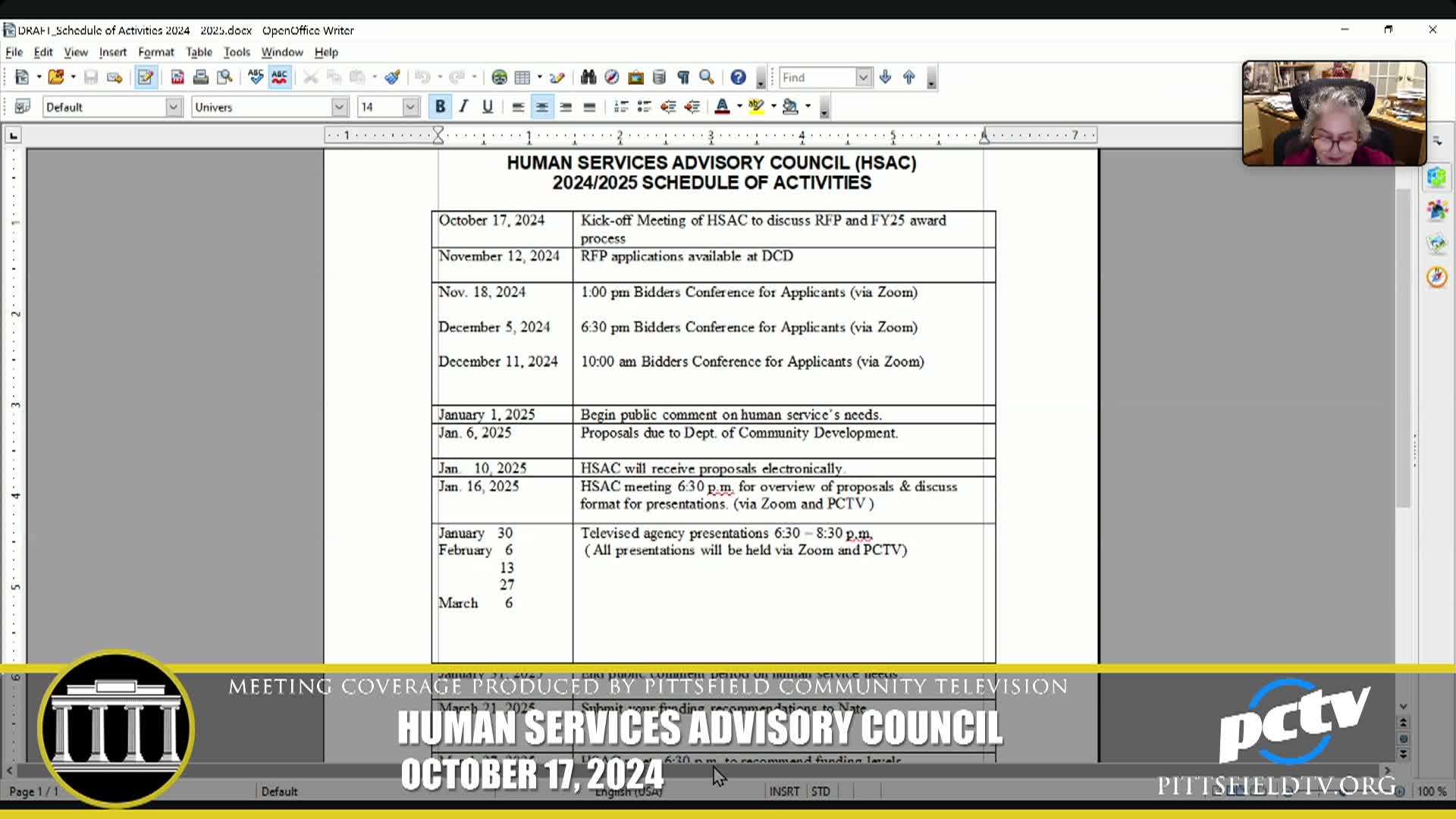The image size is (1456, 819).
Task: Open the File menu
Action: (14, 52)
